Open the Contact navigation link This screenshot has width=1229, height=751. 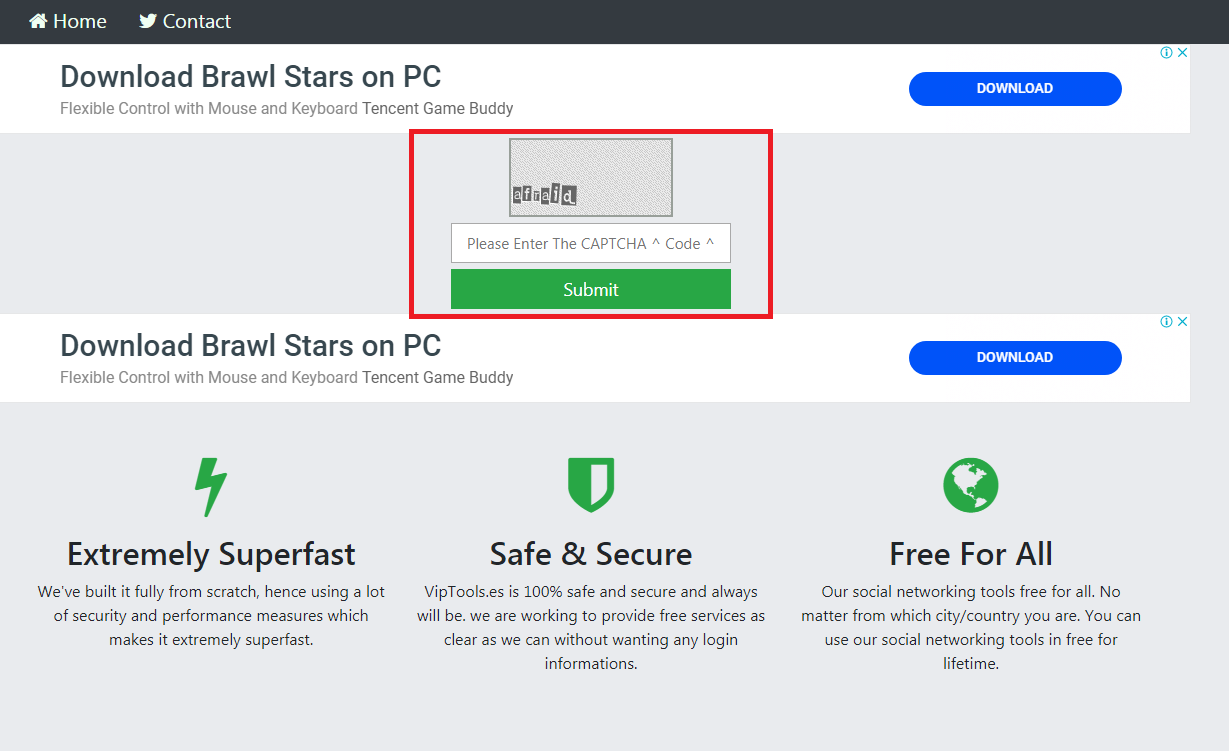[x=196, y=21]
